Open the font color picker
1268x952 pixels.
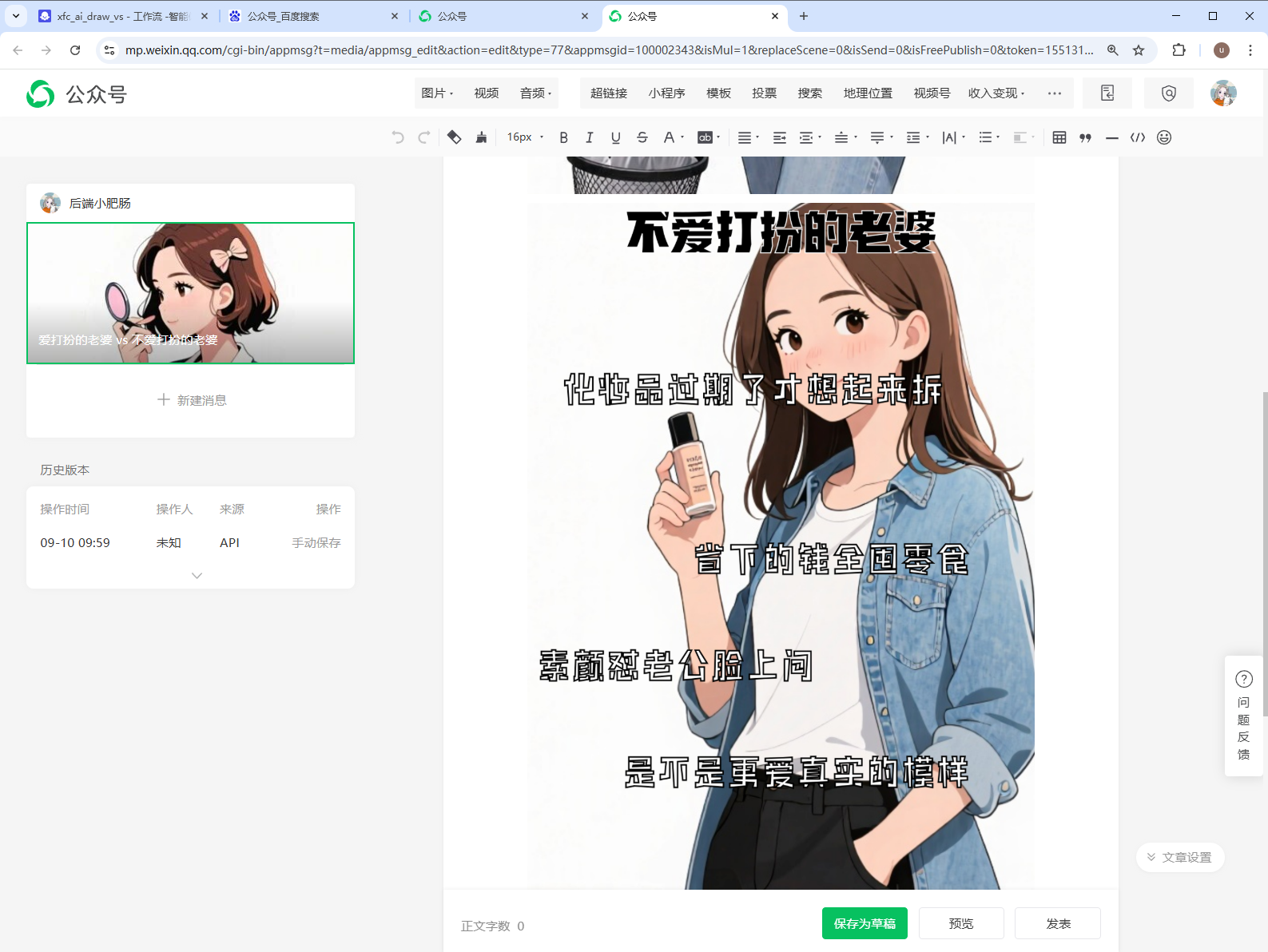674,137
